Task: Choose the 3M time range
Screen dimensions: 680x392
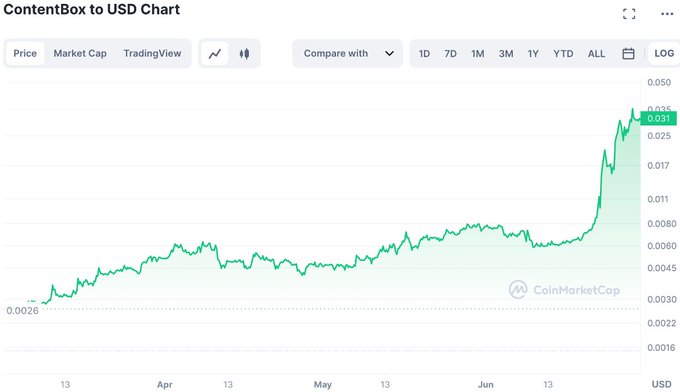Action: tap(506, 54)
